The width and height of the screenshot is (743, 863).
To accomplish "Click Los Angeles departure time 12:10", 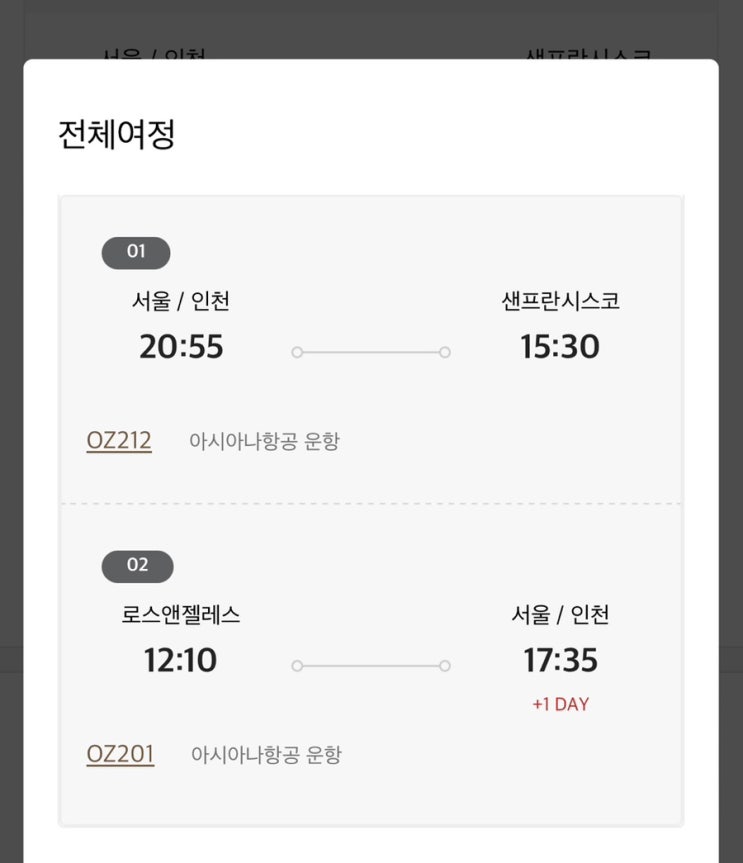I will coord(181,660).
